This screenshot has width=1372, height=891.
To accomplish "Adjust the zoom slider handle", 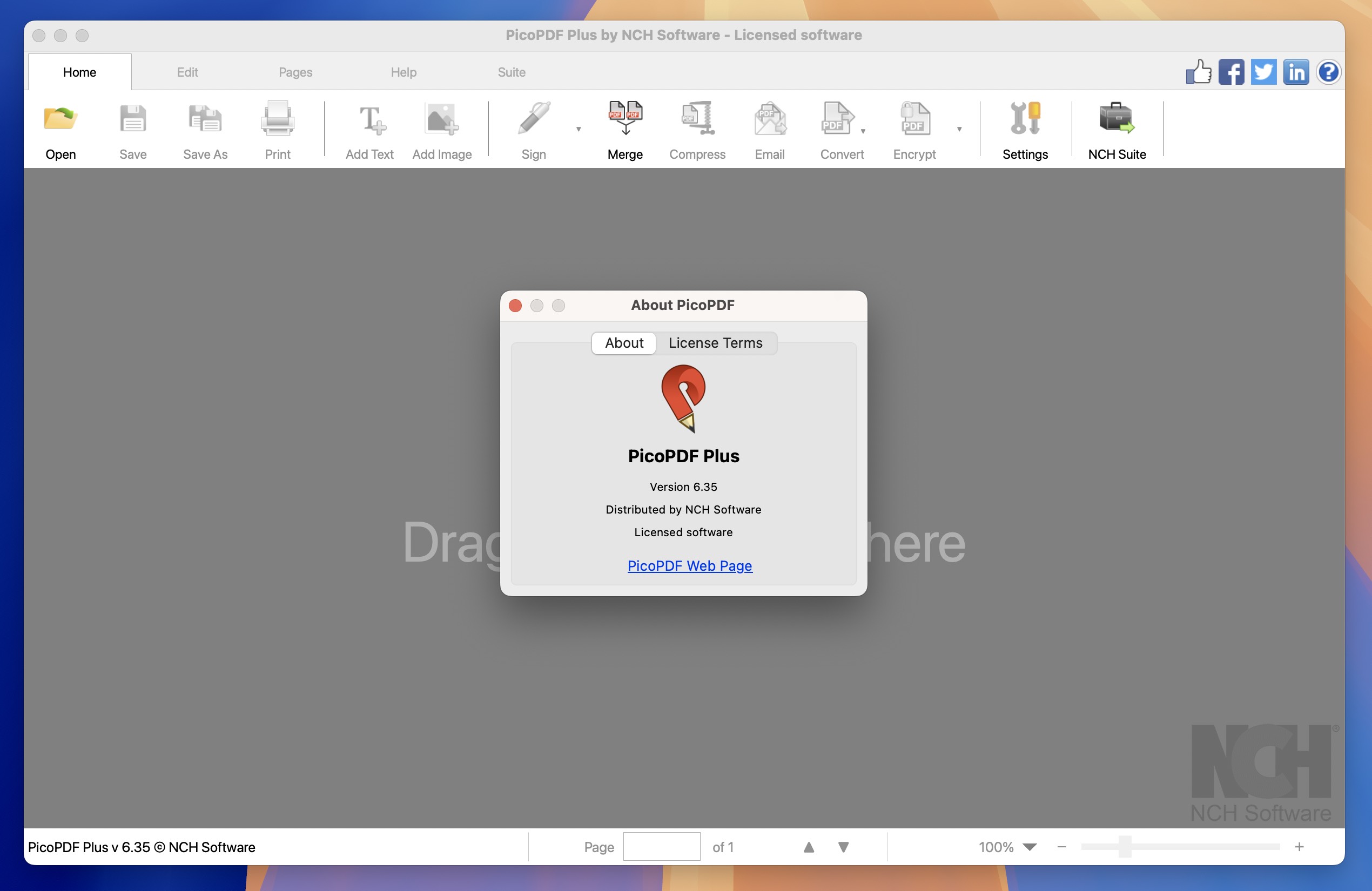I will click(1125, 847).
